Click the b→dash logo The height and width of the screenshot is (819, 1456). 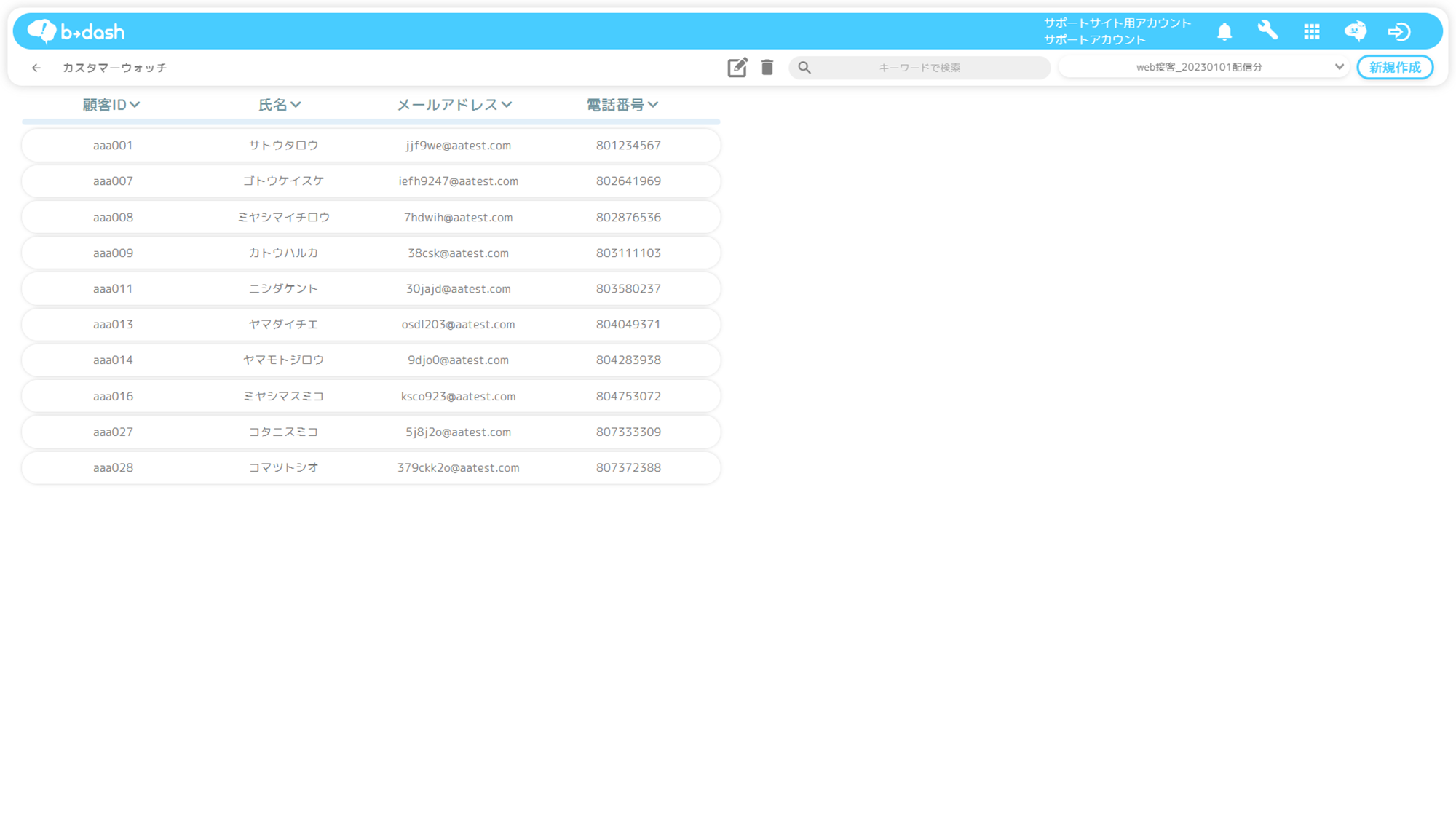[76, 31]
